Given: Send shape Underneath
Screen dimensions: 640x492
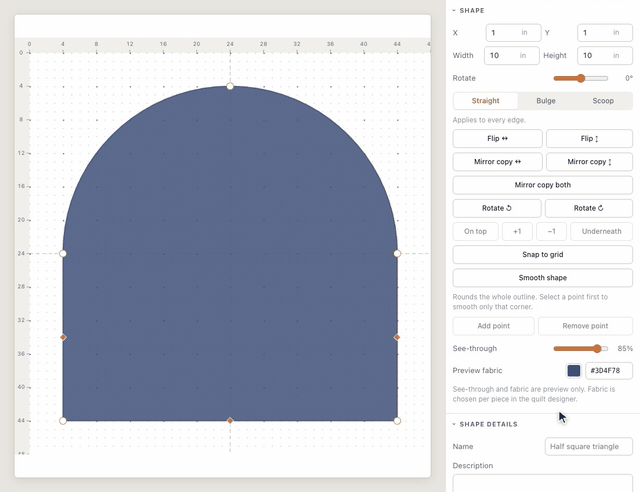Looking at the screenshot, I should coord(602,232).
